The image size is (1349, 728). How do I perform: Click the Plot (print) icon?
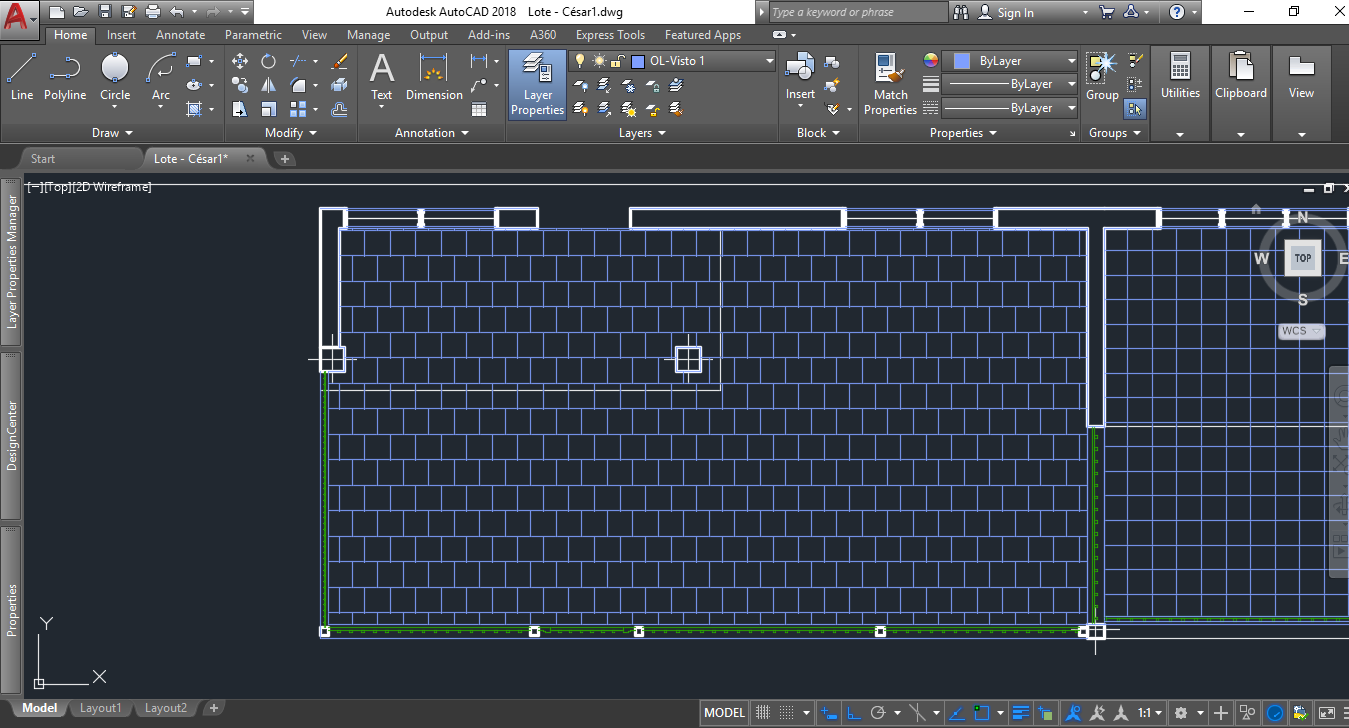coord(153,12)
